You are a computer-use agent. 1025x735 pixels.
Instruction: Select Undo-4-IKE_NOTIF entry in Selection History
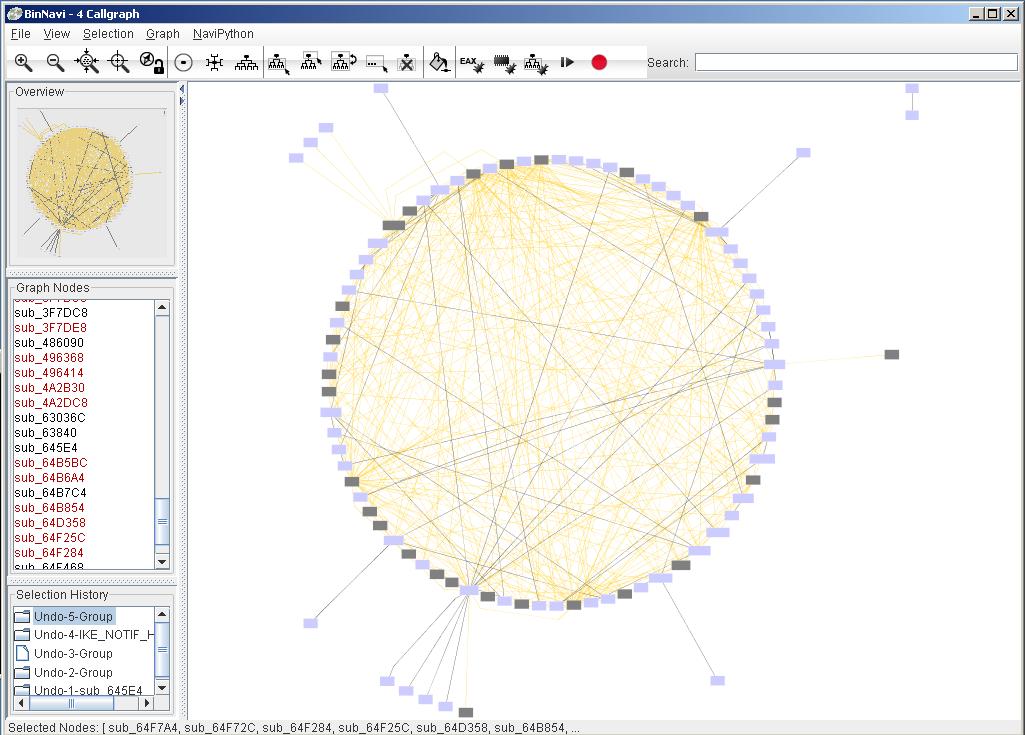(x=94, y=635)
